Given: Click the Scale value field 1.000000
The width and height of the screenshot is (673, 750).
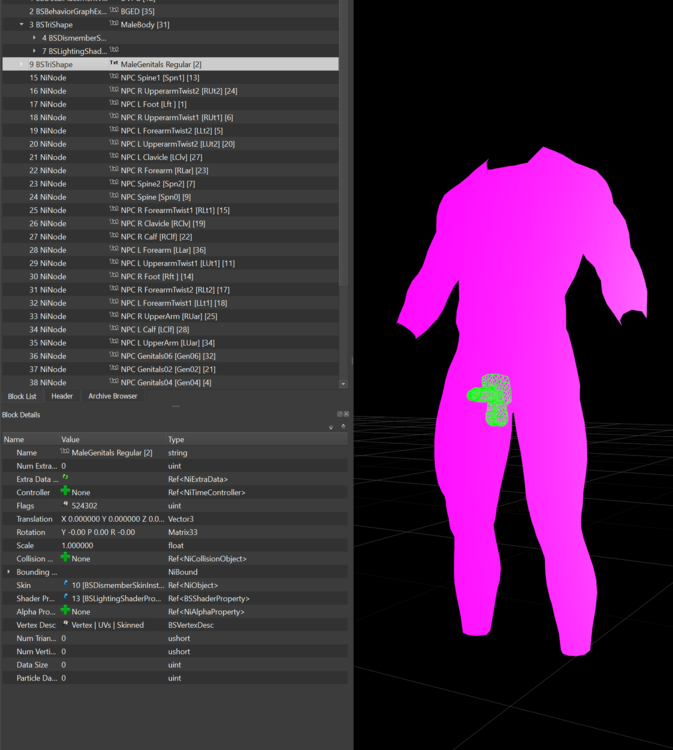Looking at the screenshot, I should click(x=112, y=545).
